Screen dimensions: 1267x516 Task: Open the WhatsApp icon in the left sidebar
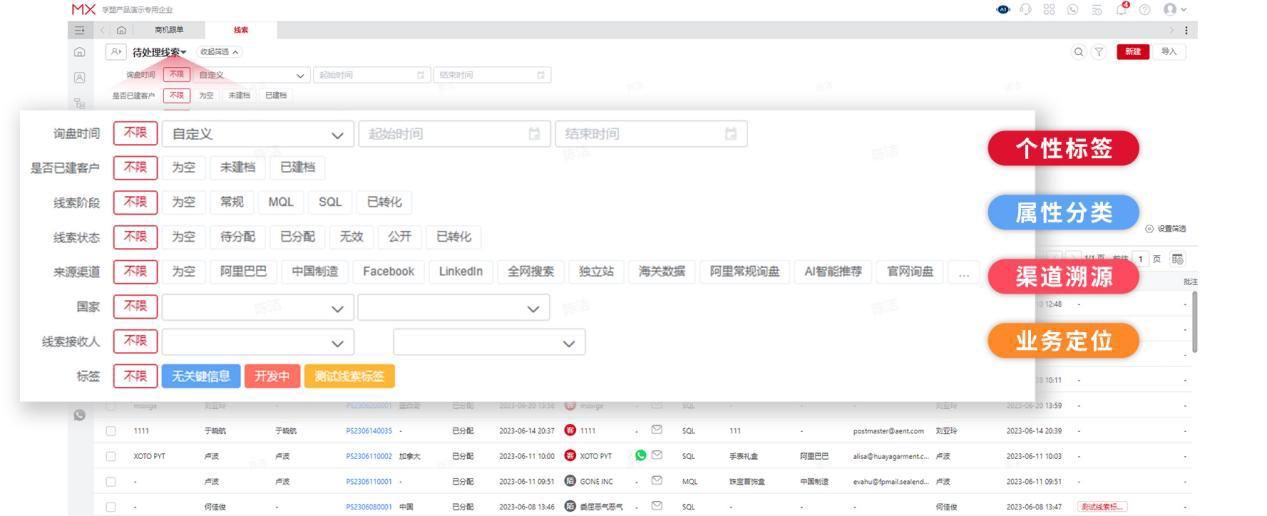(x=79, y=414)
